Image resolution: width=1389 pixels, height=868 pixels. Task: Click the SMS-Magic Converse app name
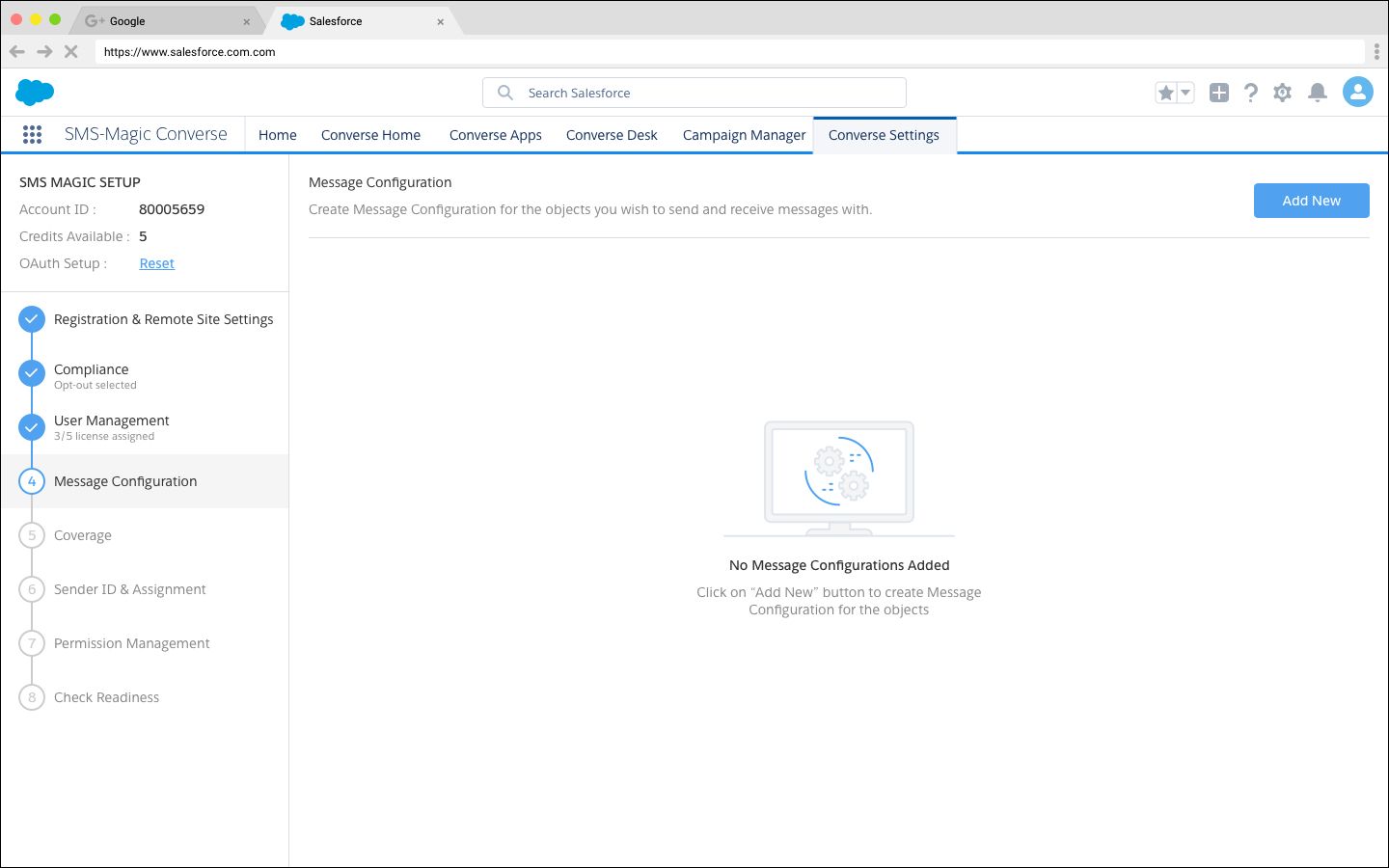tap(146, 134)
